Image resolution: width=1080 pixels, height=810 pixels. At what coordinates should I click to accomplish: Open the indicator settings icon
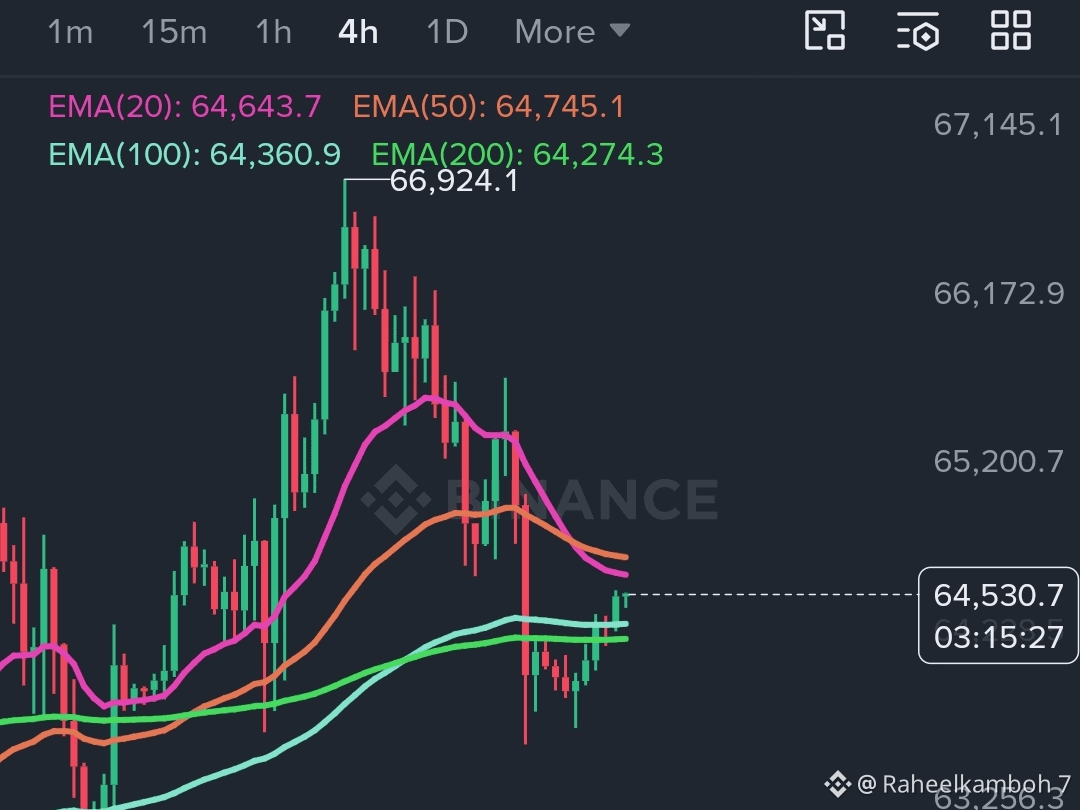coord(918,30)
